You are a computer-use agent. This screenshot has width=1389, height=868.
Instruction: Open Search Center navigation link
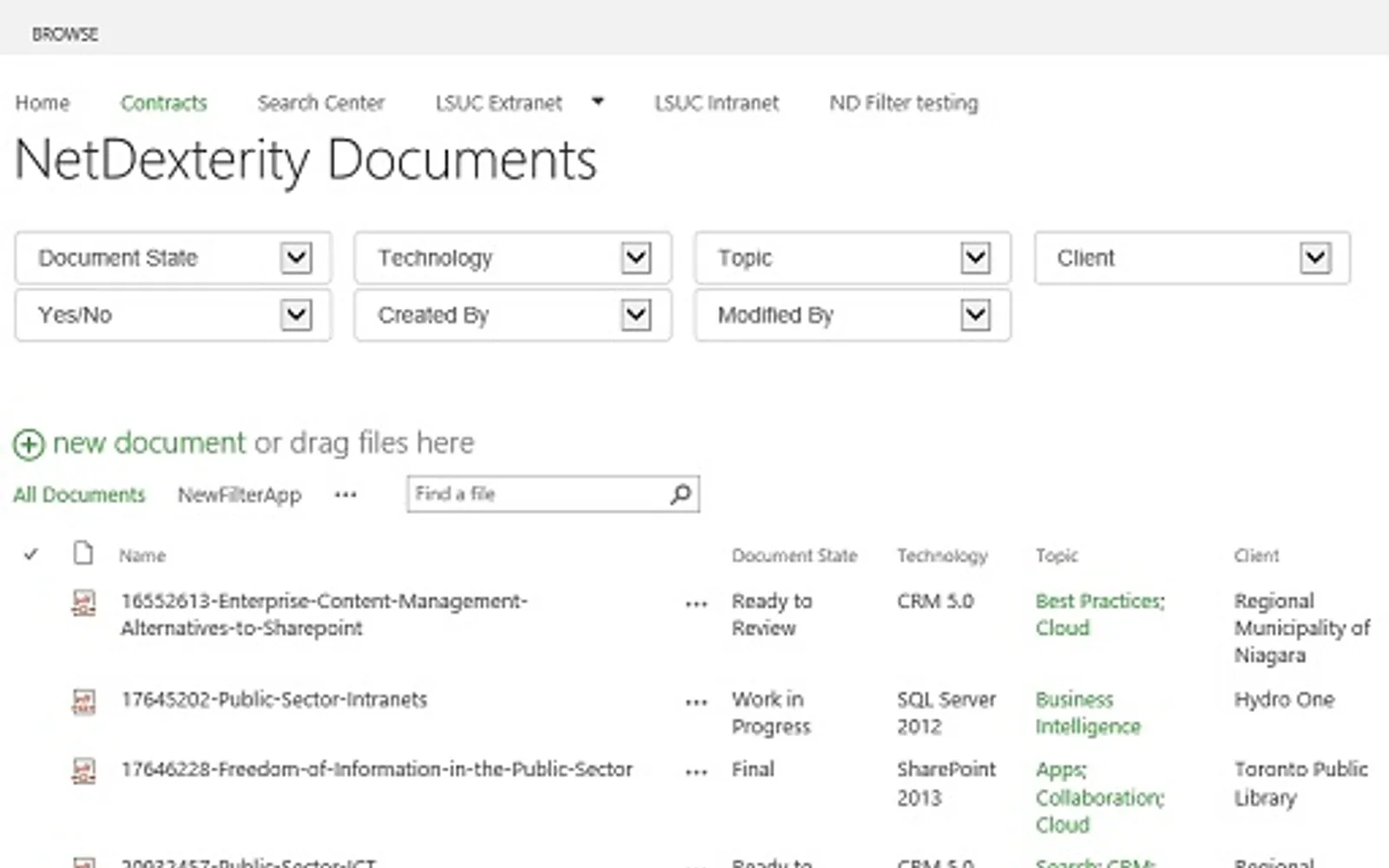click(320, 102)
